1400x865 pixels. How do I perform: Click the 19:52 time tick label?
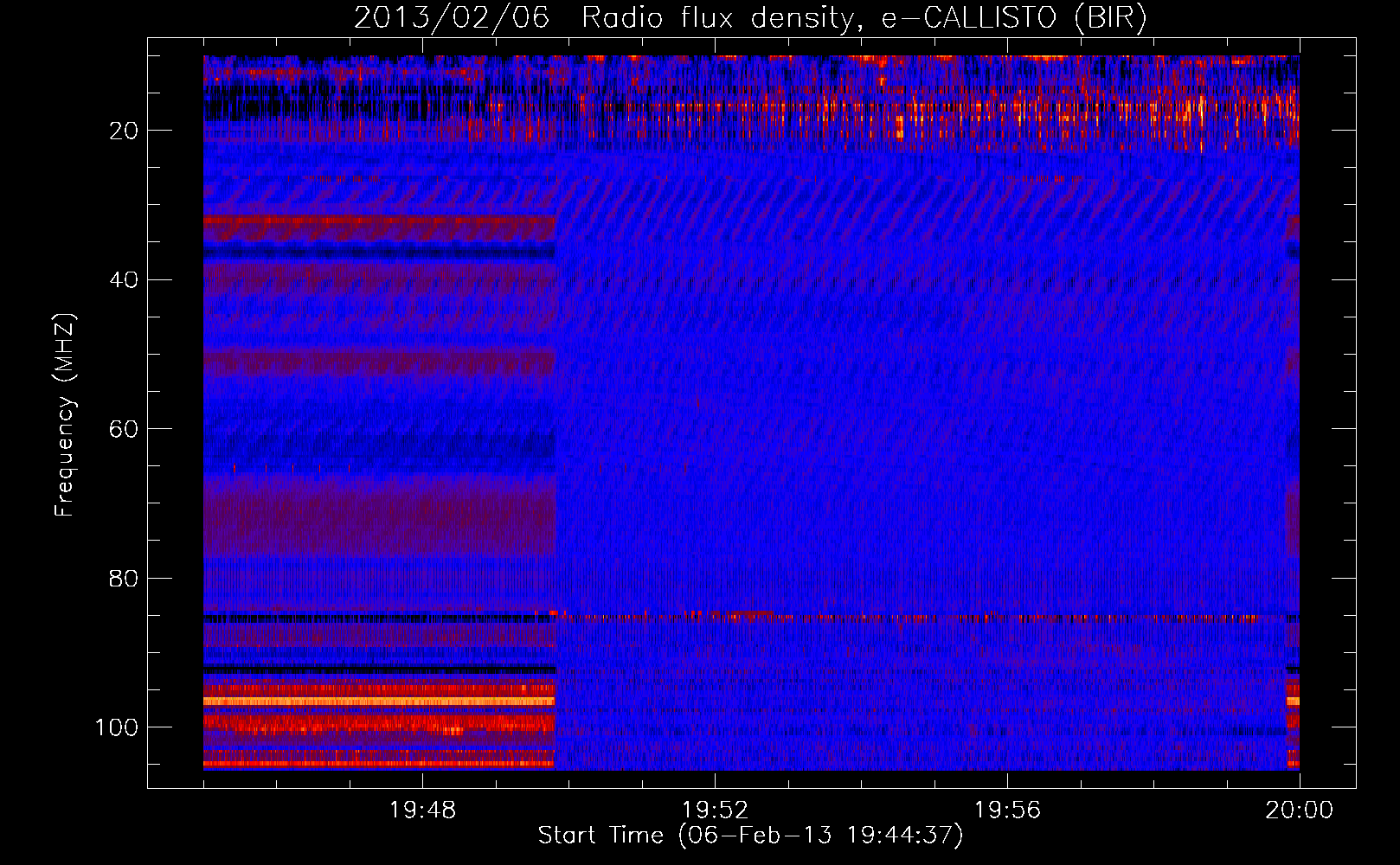(715, 811)
